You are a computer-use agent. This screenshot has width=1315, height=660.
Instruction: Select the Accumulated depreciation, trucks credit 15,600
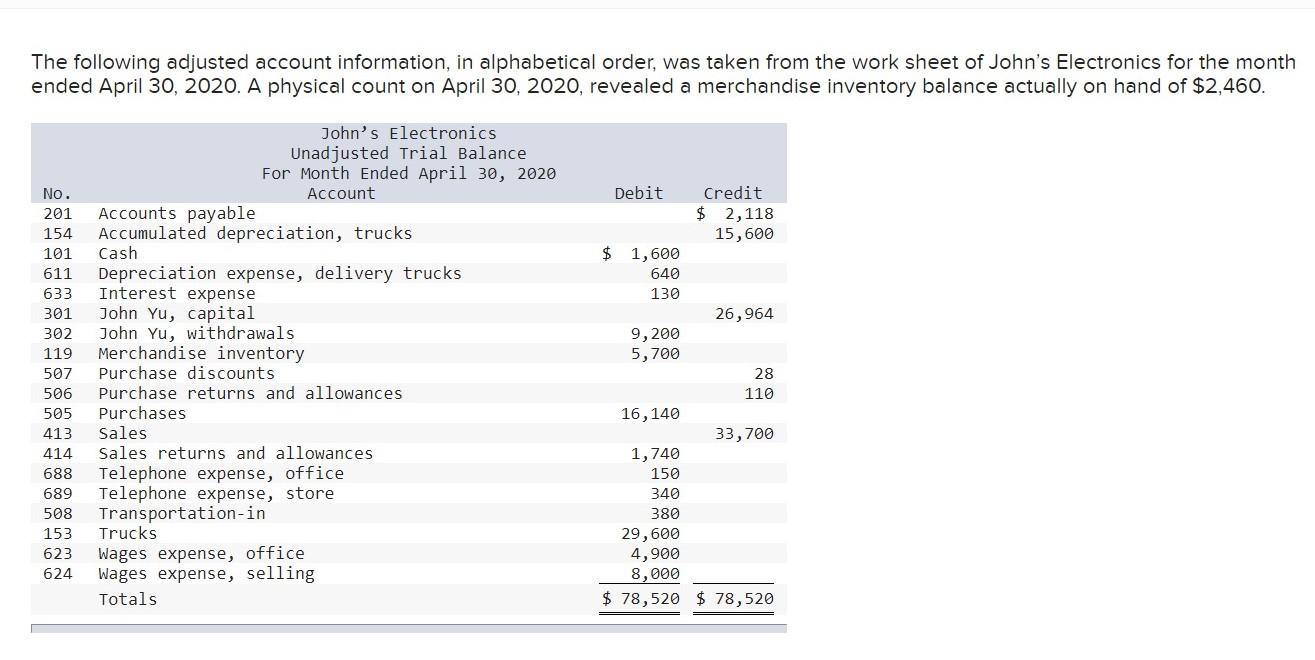pos(744,233)
